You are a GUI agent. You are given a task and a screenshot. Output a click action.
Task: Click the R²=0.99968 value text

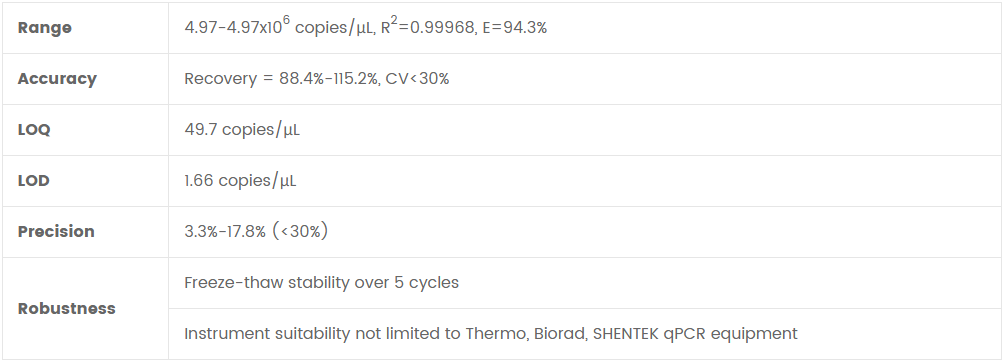428,27
